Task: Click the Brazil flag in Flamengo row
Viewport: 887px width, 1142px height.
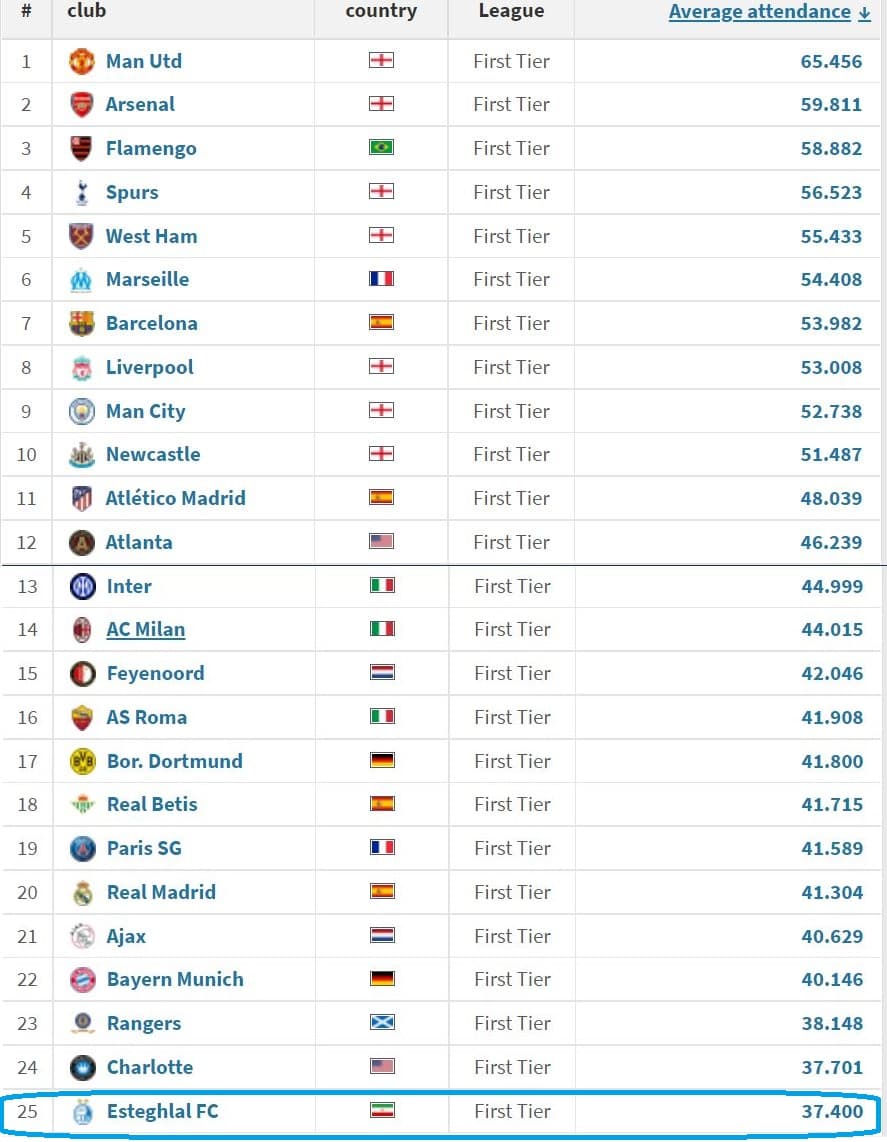Action: [x=382, y=148]
